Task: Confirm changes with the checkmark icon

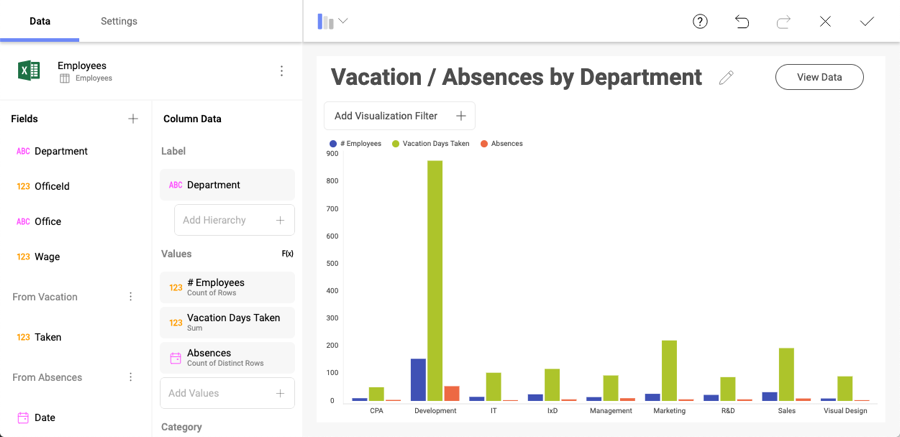Action: point(867,21)
